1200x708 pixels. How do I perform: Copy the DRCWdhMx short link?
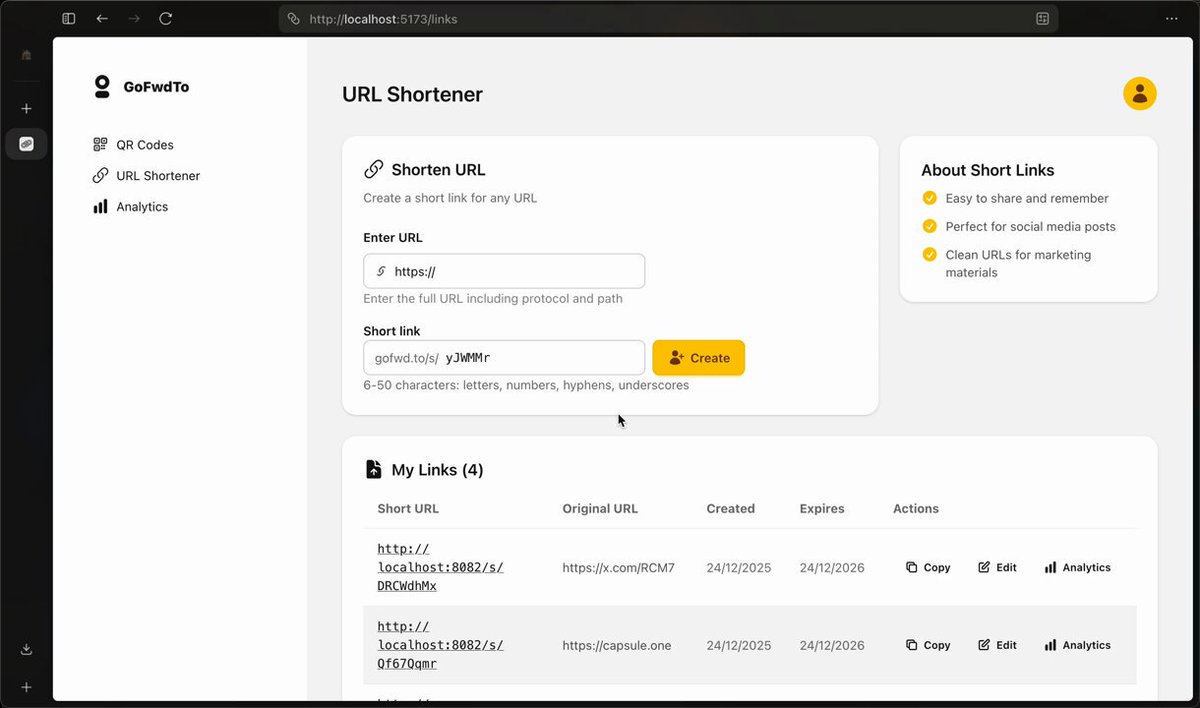tap(928, 567)
